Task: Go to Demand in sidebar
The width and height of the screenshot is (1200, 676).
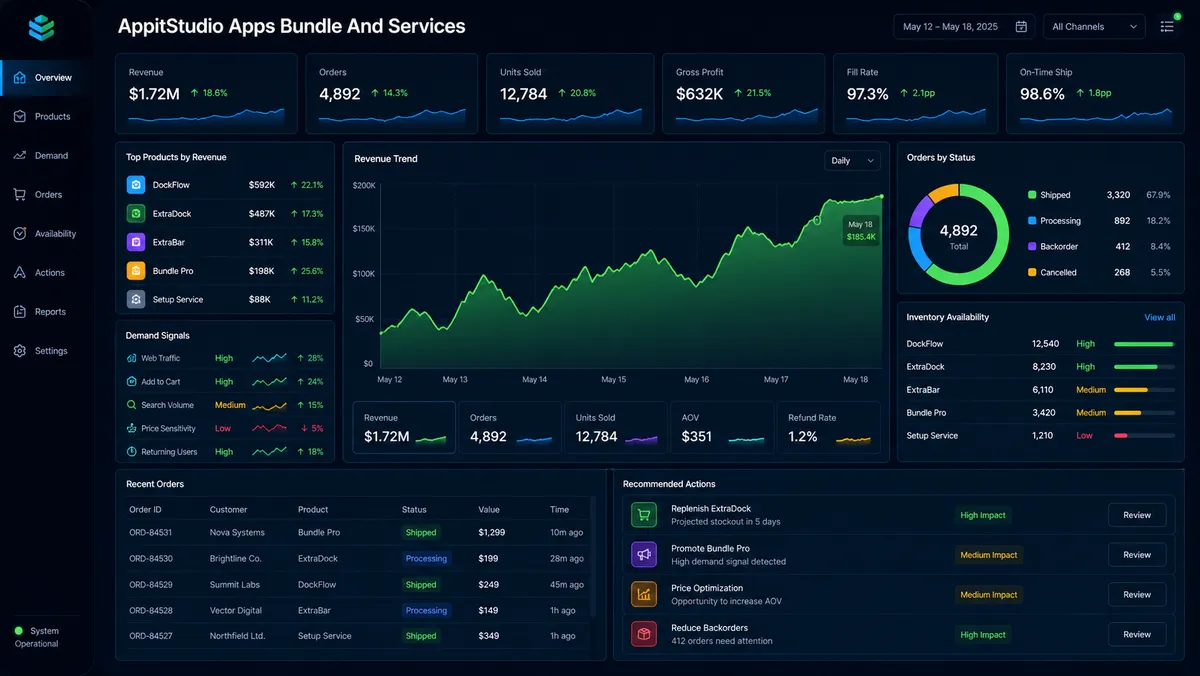Action: pyautogui.click(x=47, y=155)
